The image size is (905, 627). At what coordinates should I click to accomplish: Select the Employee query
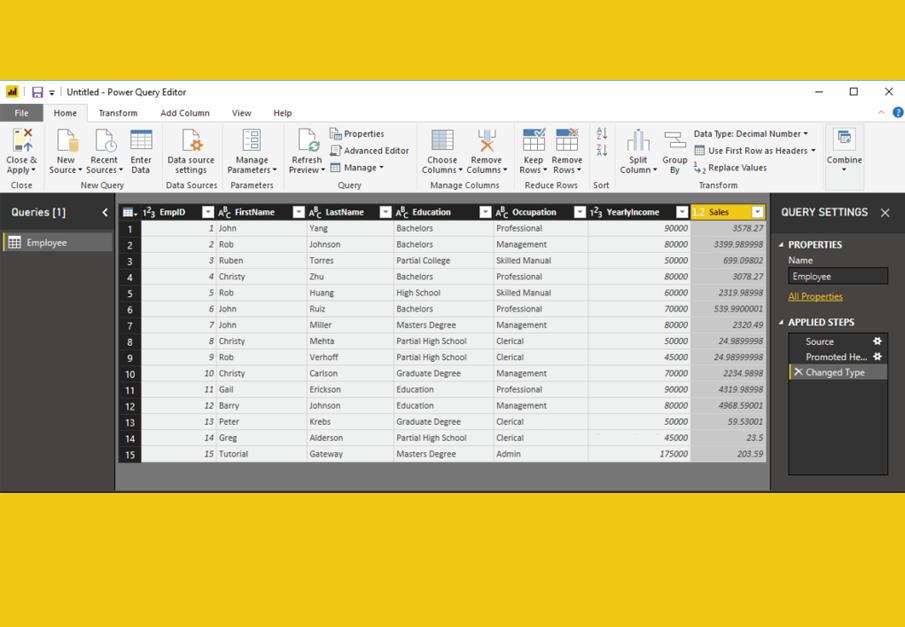(x=57, y=242)
